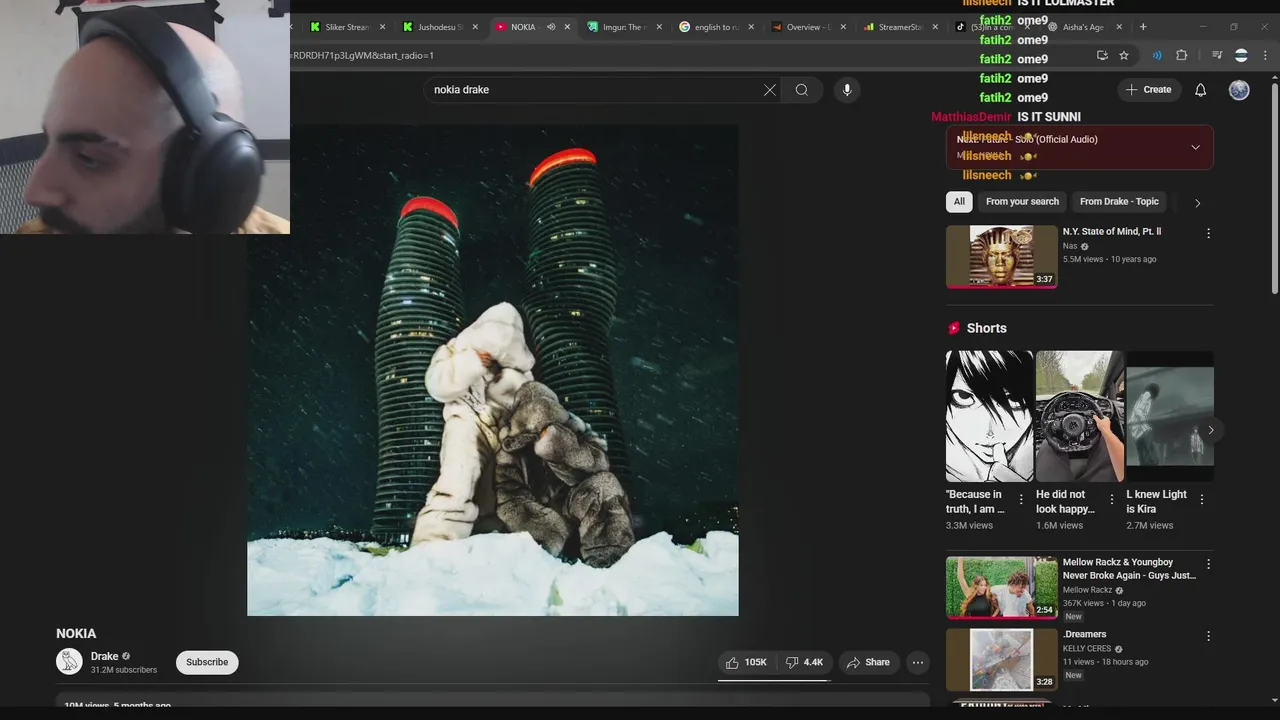The height and width of the screenshot is (720, 1280).
Task: Open the YouTube account avatar menu
Action: [x=1239, y=90]
